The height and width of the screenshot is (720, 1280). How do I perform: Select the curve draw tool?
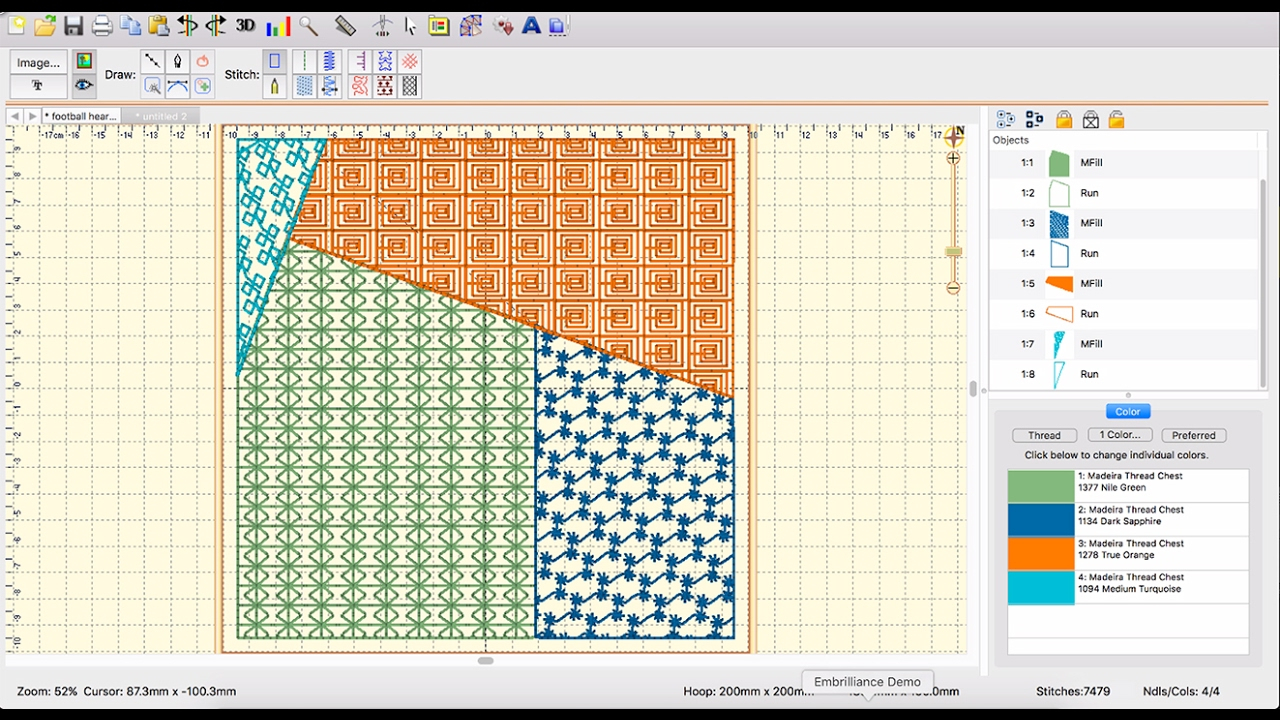pos(177,86)
